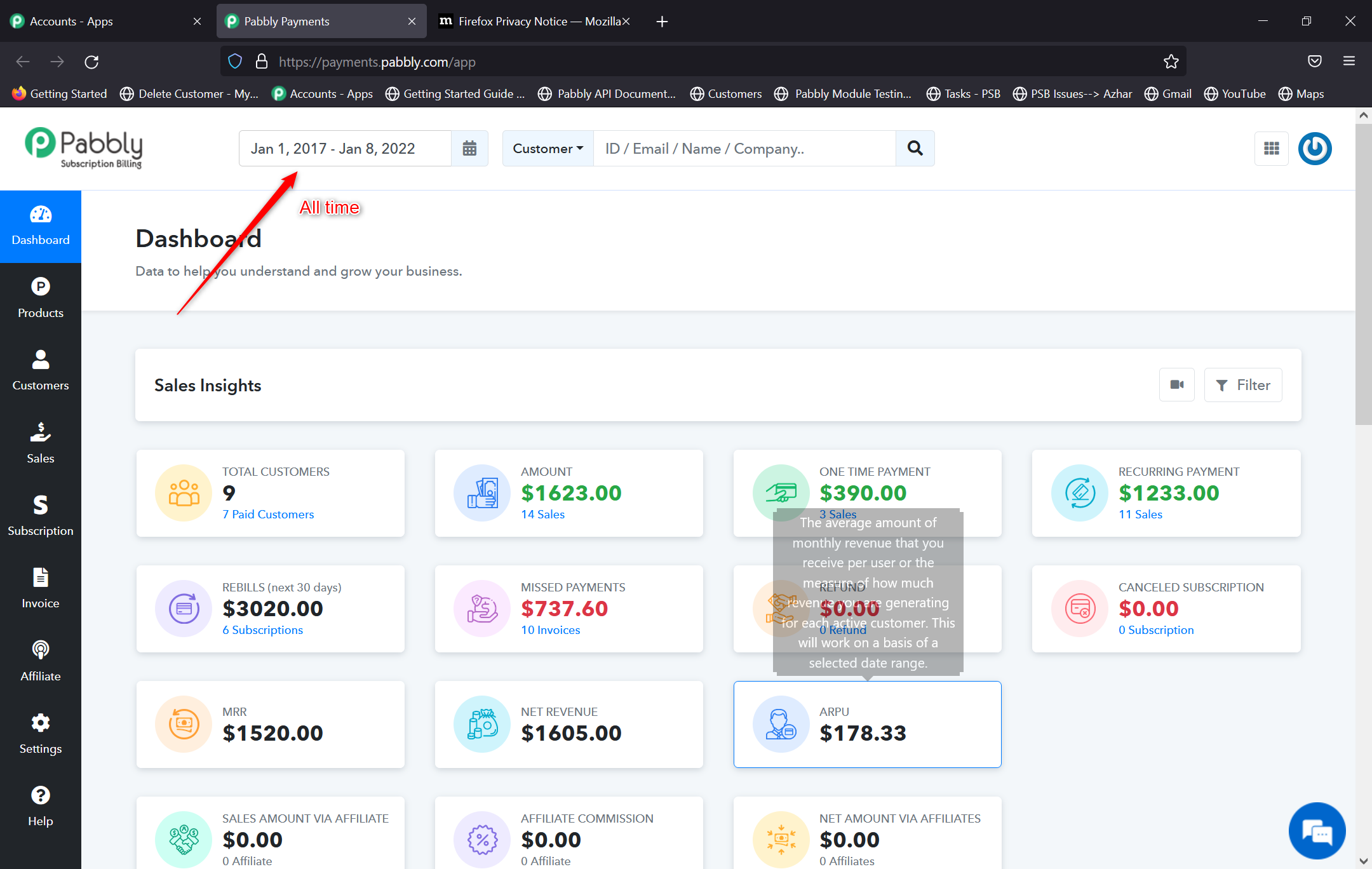
Task: Click the Total Customers icon
Action: (x=184, y=493)
